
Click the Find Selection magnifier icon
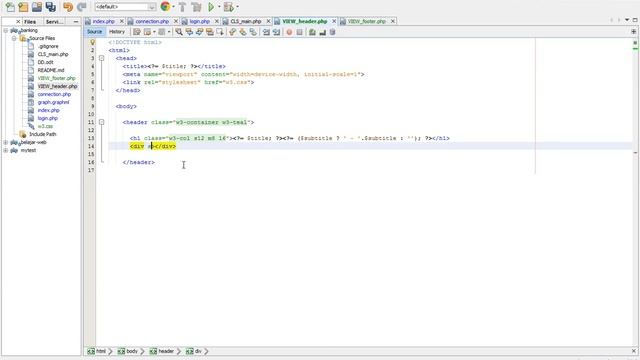(x=179, y=32)
